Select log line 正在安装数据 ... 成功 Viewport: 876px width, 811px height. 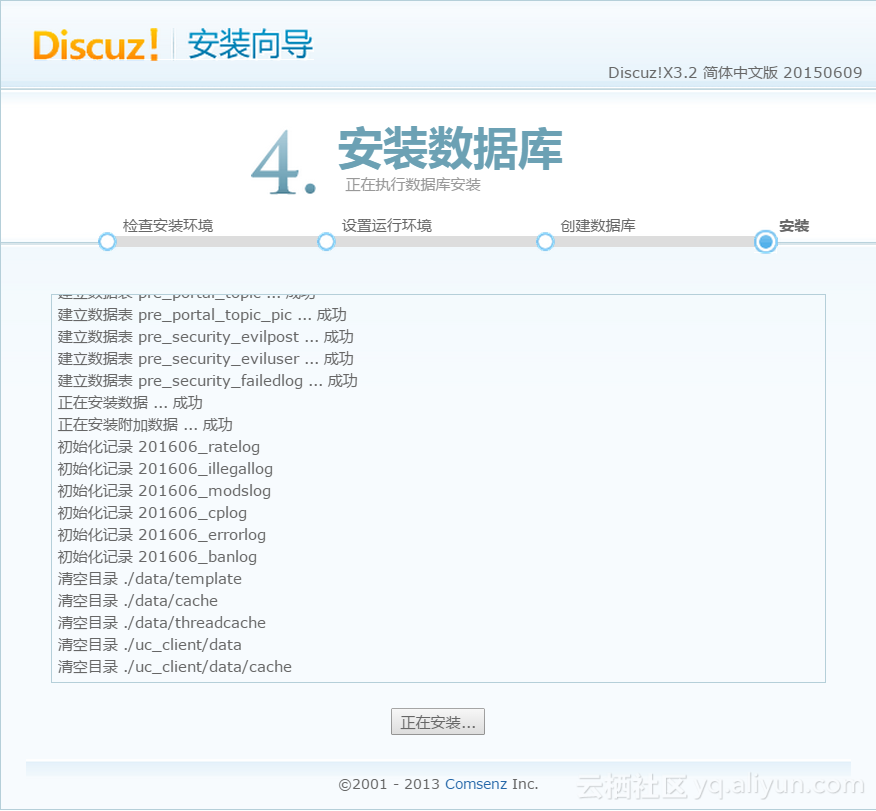tap(130, 403)
